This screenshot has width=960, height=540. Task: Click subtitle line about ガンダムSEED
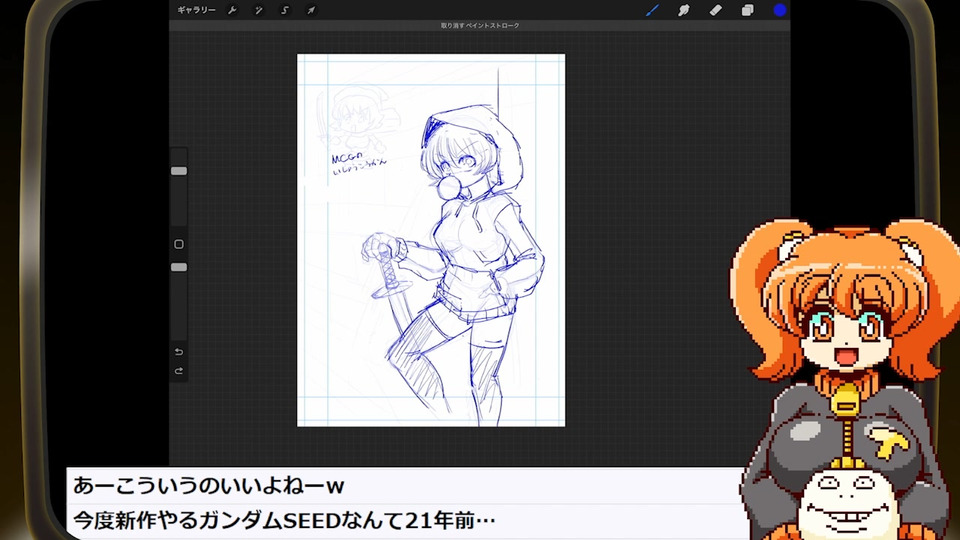[x=284, y=520]
